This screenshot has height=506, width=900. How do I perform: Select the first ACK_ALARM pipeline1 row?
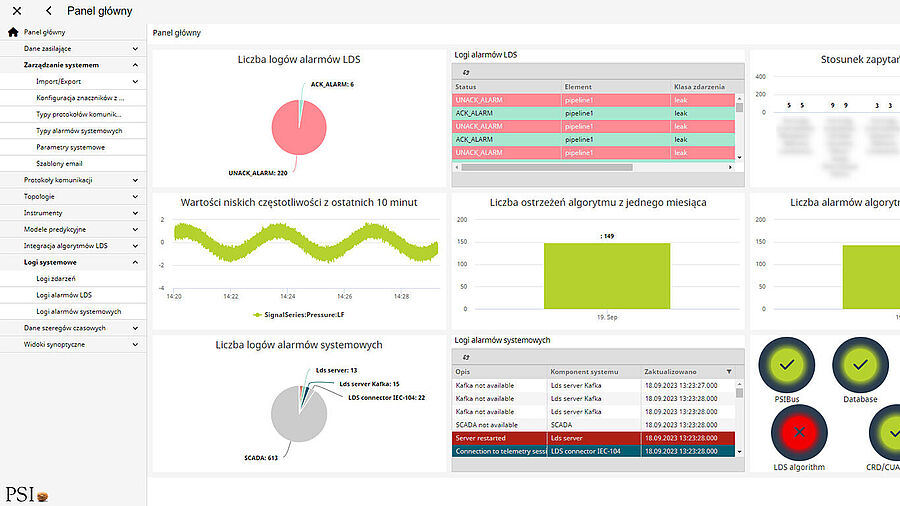593,113
